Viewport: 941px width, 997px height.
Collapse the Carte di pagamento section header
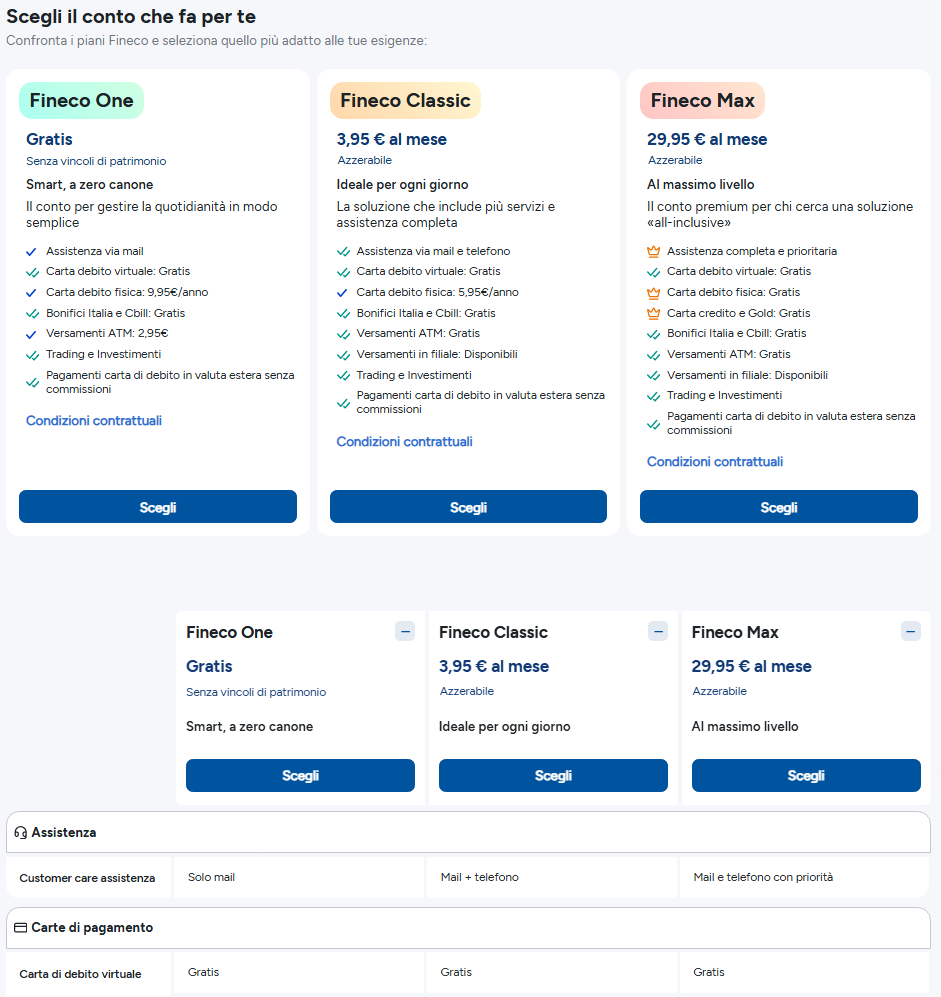(468, 928)
